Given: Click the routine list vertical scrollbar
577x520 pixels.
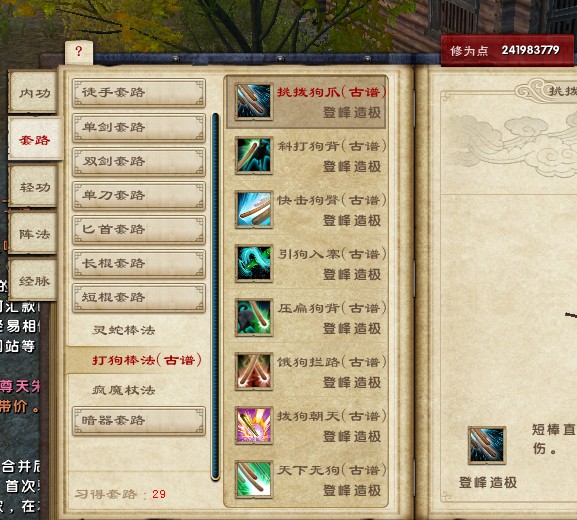Looking at the screenshot, I should point(215,297).
